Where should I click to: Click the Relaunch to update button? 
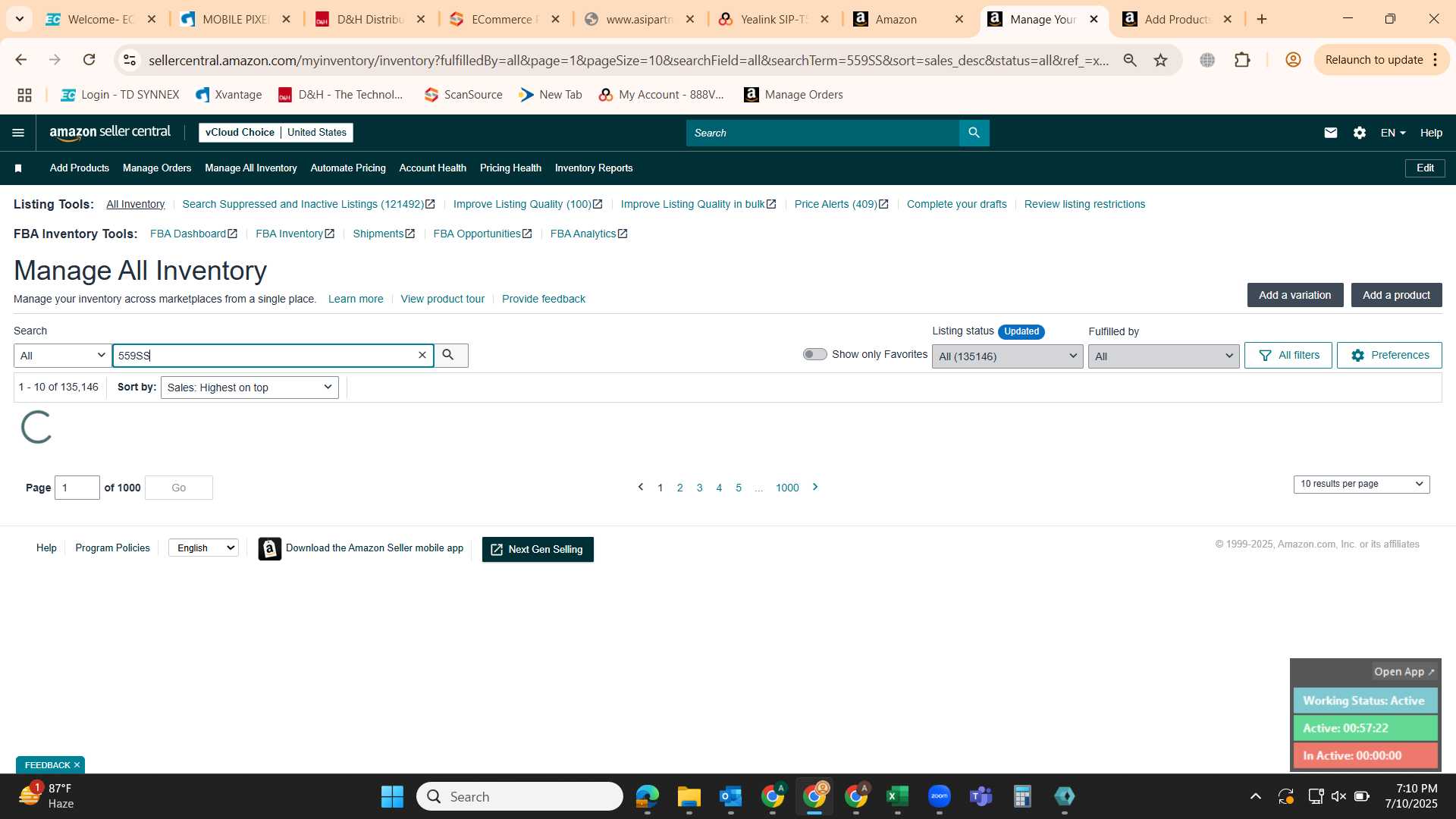click(1381, 60)
